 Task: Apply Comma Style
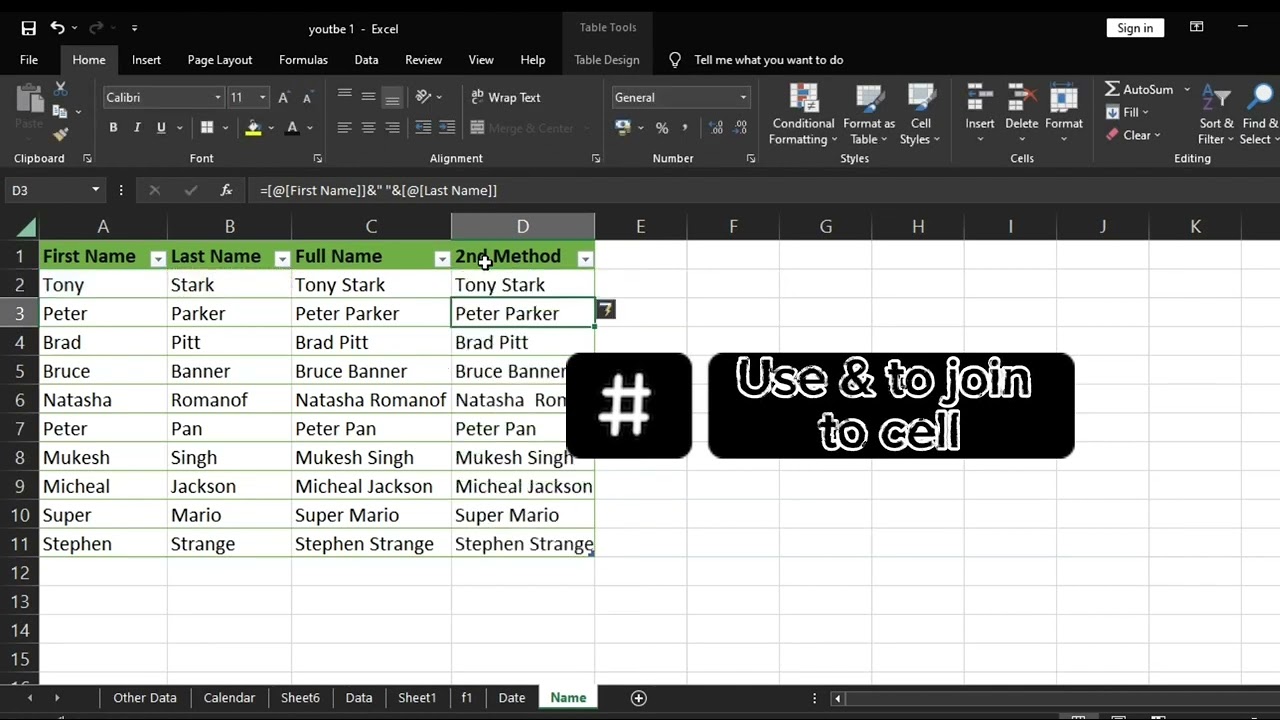pyautogui.click(x=685, y=128)
